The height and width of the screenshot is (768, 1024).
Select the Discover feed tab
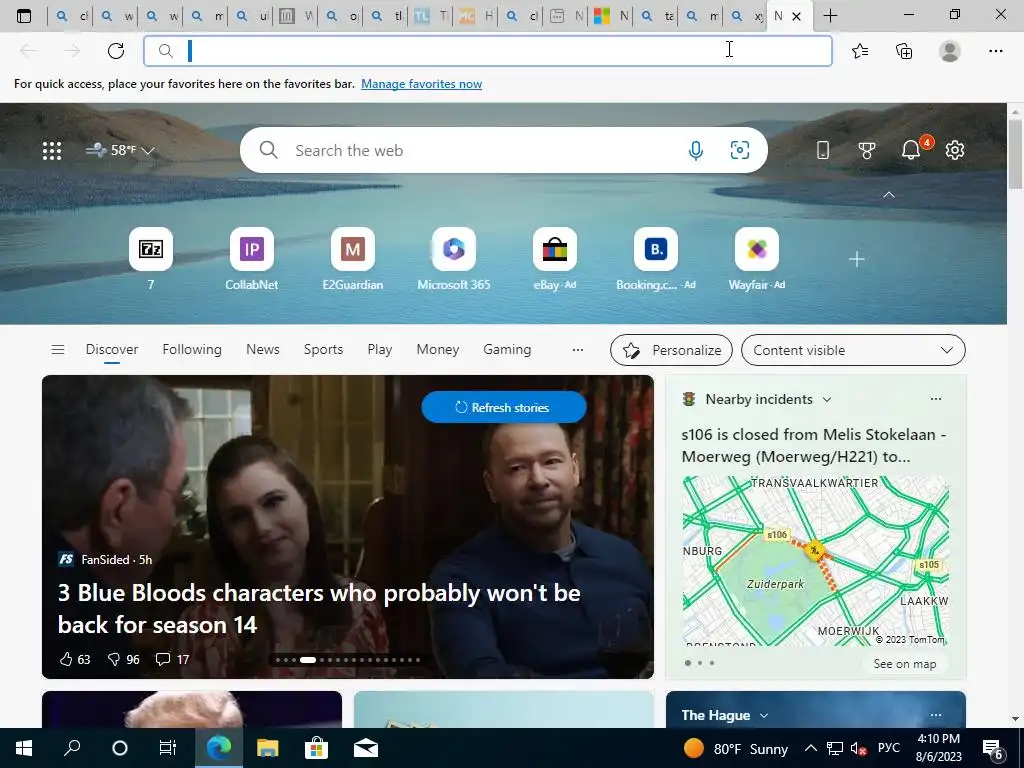click(112, 349)
